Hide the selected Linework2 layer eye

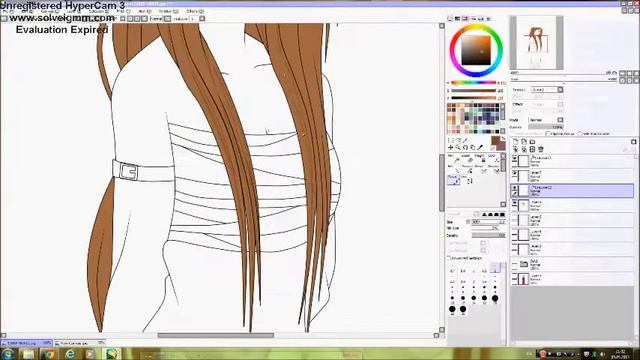click(x=514, y=188)
